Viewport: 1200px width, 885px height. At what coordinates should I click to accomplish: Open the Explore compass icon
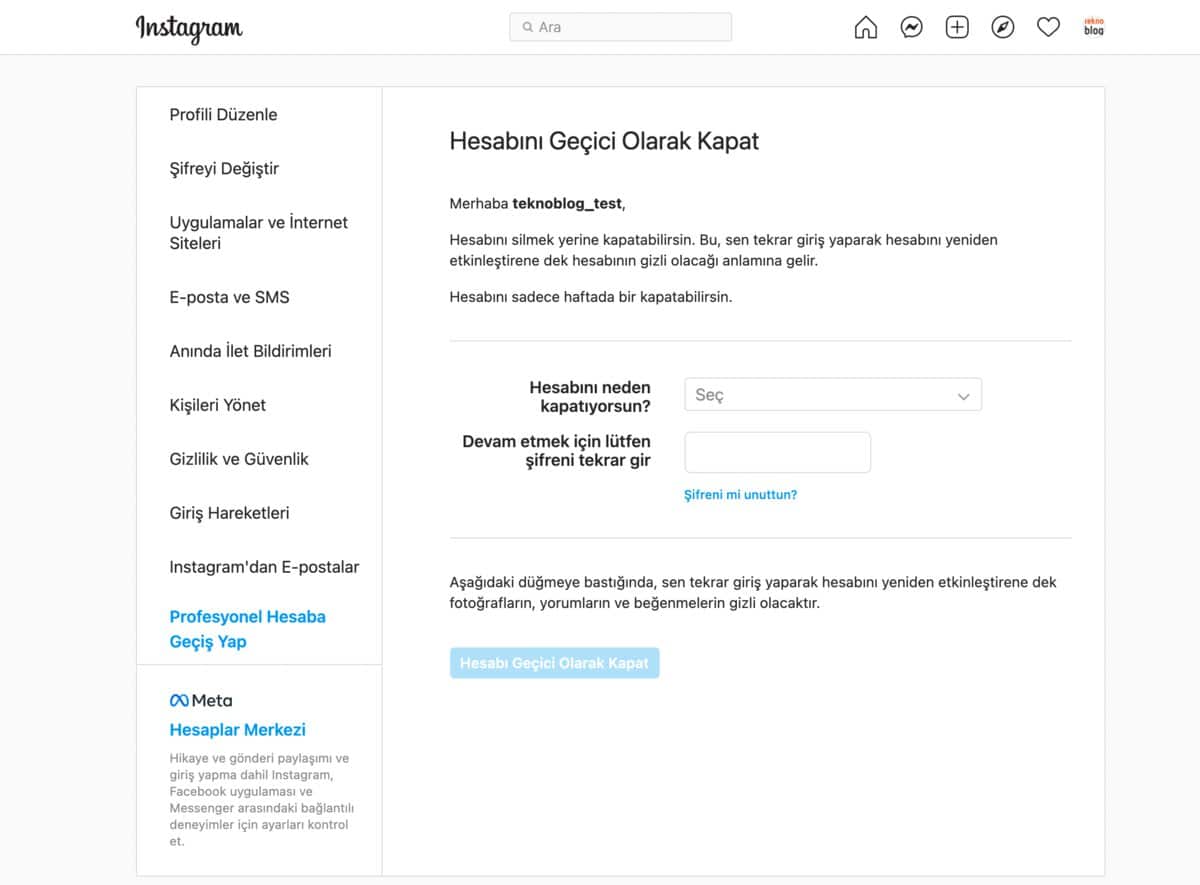coord(1002,28)
